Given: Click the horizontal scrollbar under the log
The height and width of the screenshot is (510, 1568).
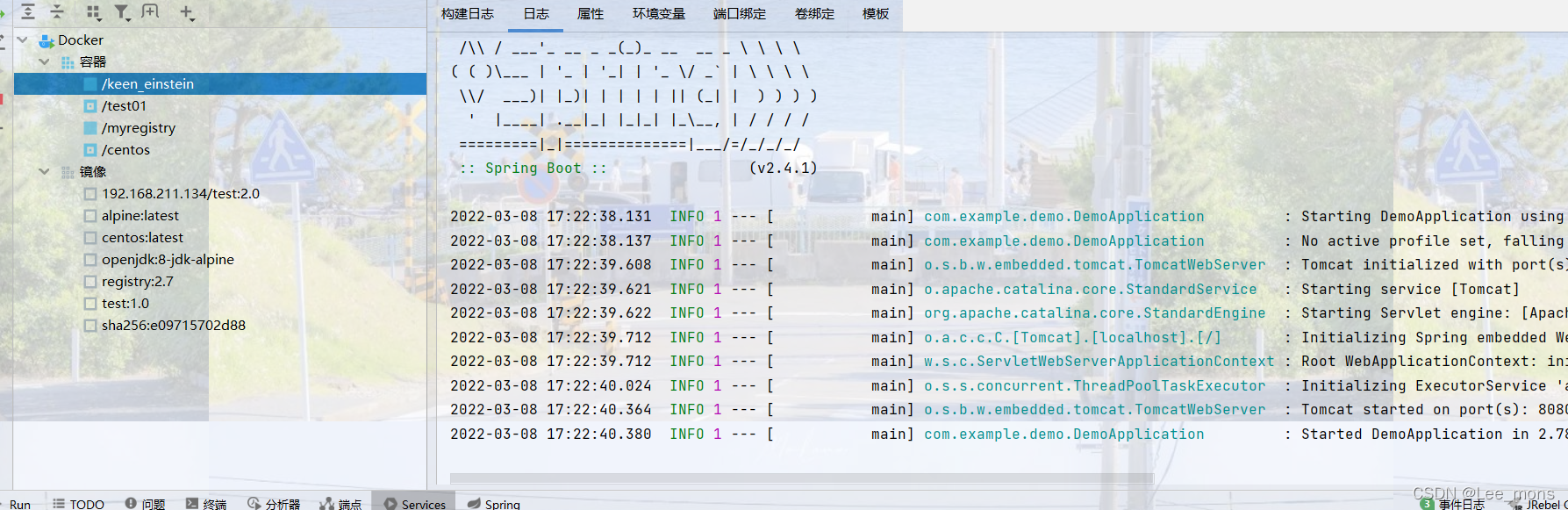Looking at the screenshot, I should pos(801,478).
